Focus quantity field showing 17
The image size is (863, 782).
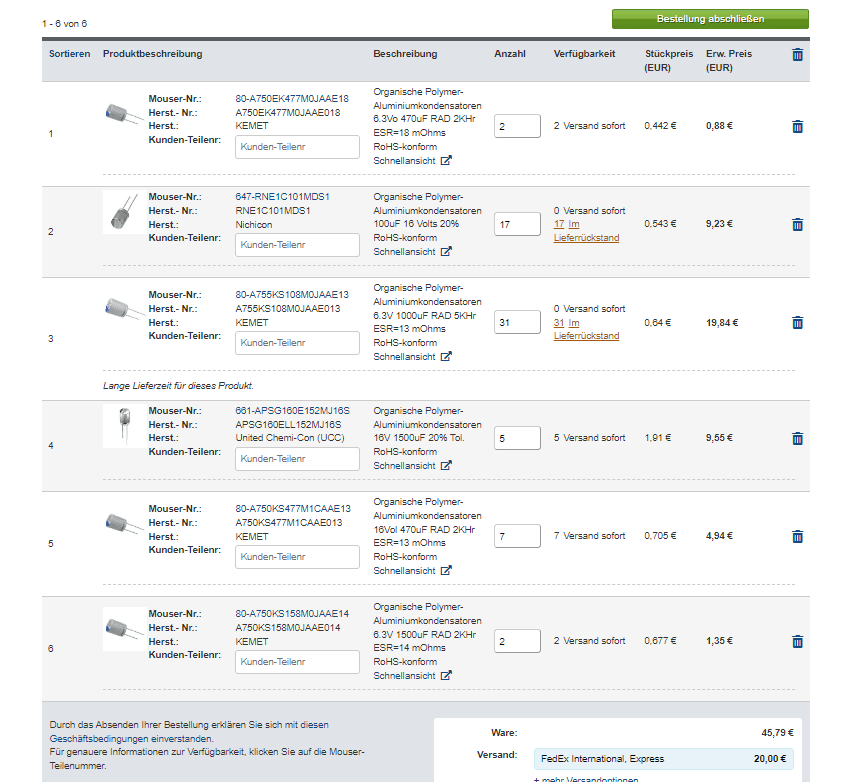[x=517, y=224]
